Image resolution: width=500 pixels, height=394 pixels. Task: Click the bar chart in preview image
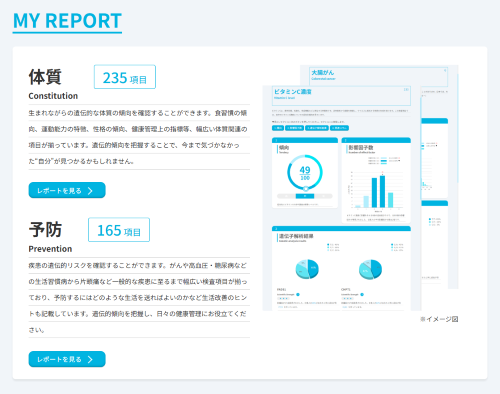376,191
